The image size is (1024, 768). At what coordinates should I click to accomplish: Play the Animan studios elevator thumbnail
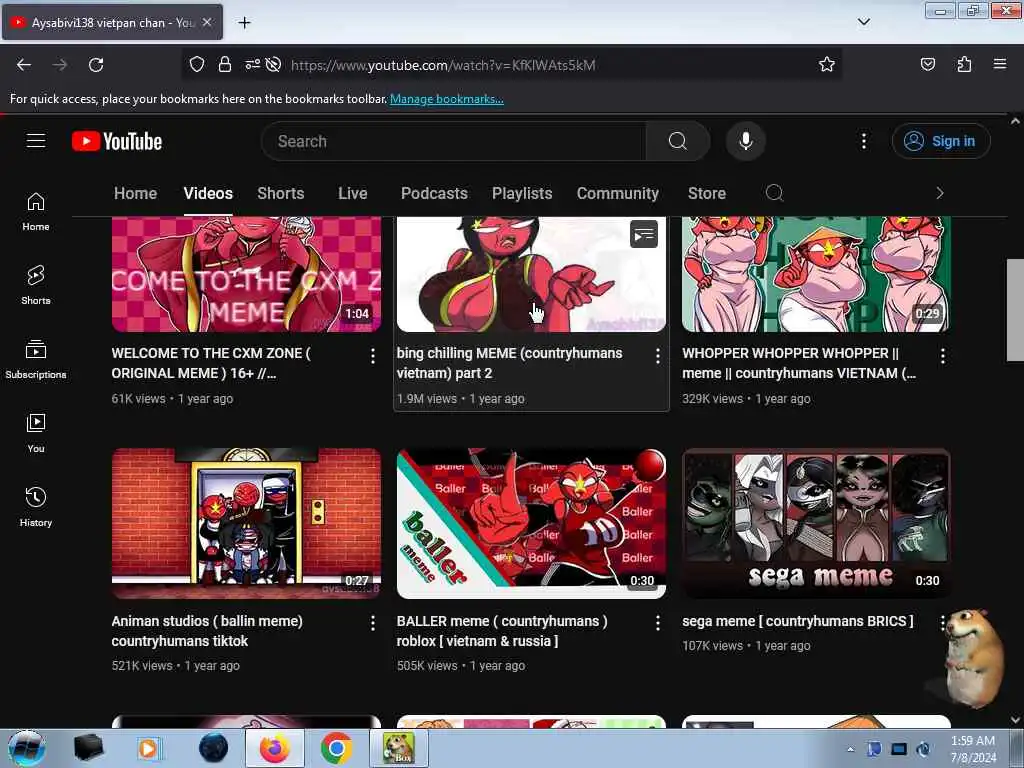click(x=246, y=523)
